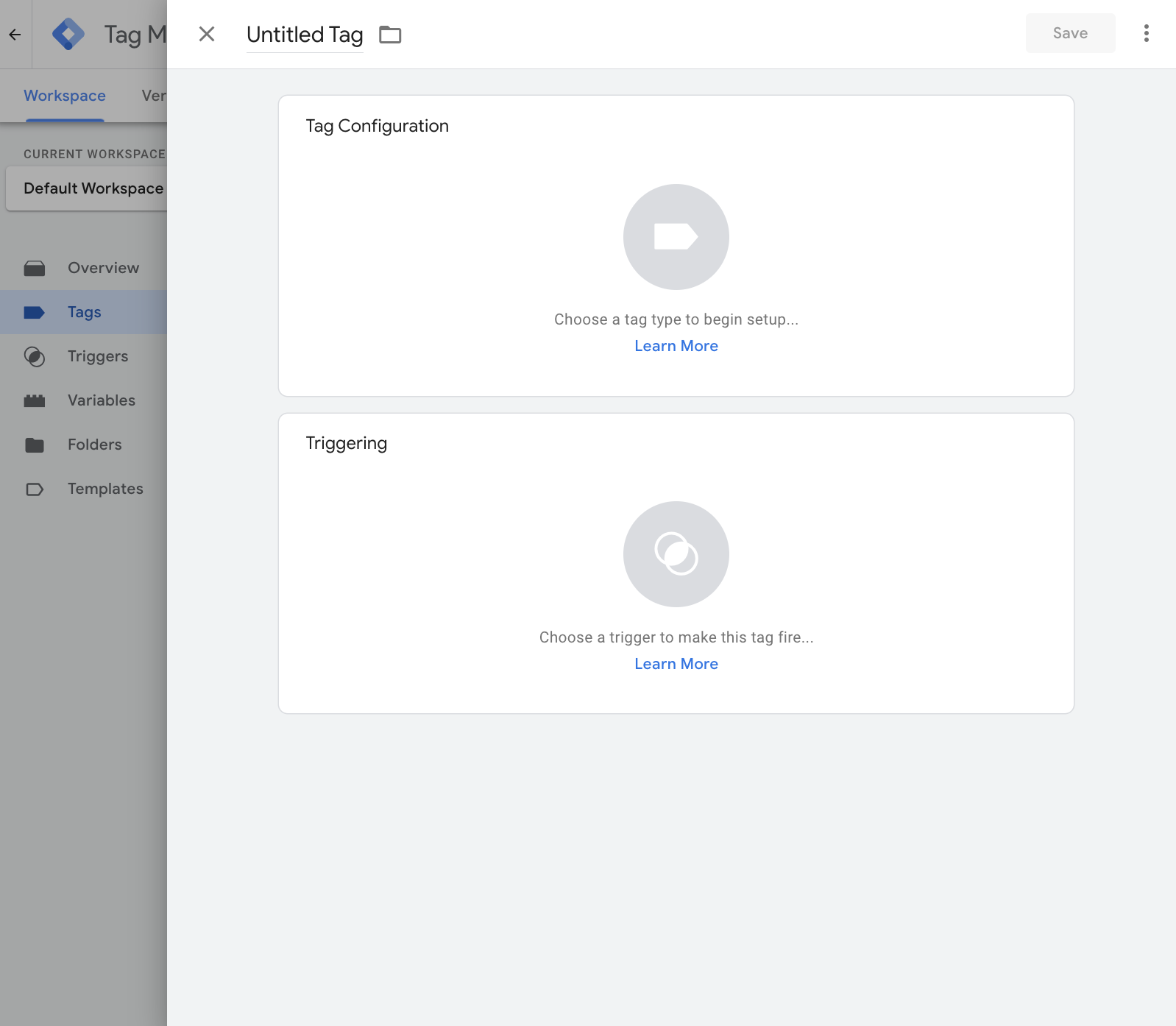This screenshot has width=1176, height=1026.
Task: Click the Overview icon in sidebar
Action: tap(35, 268)
